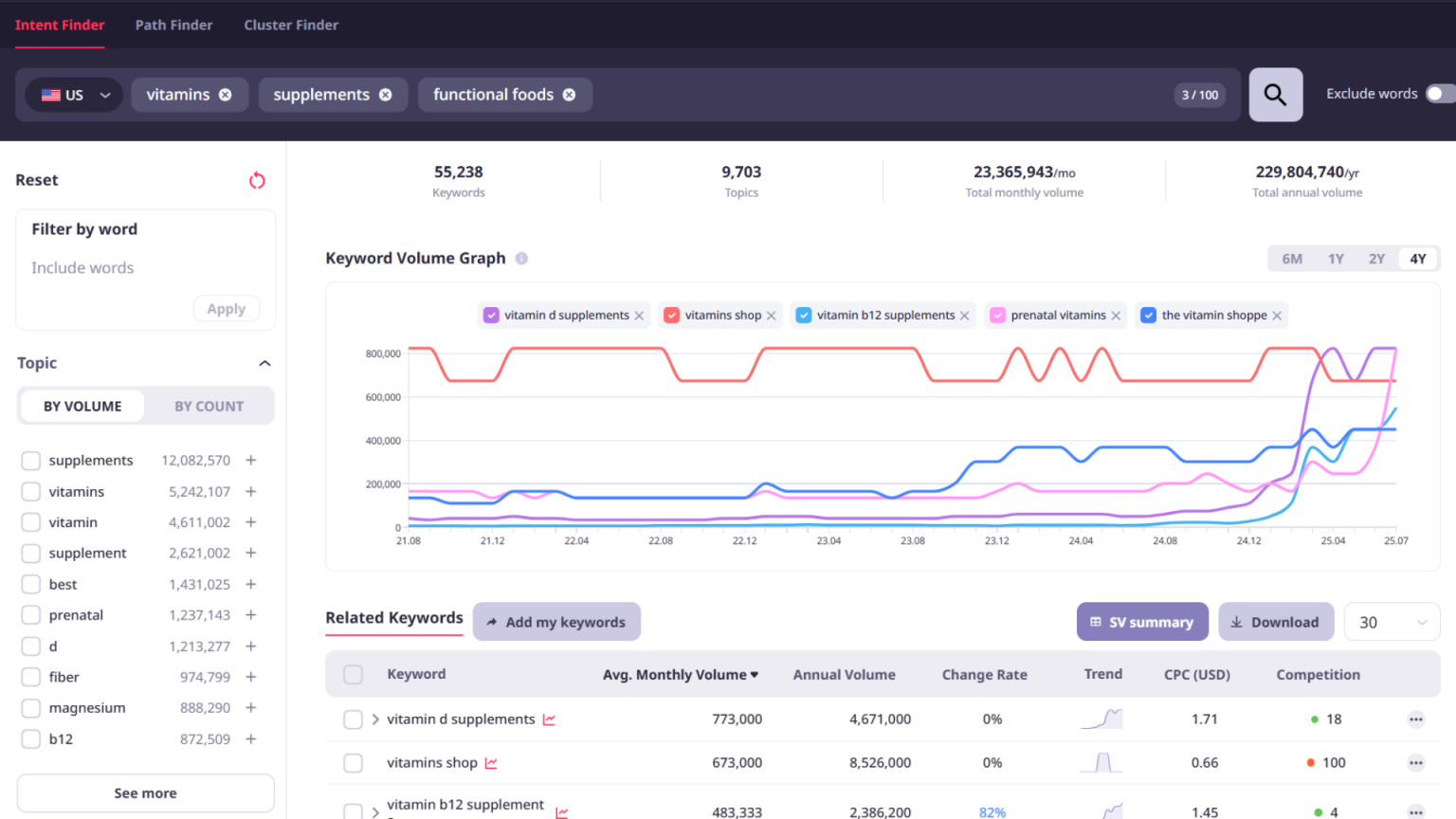The image size is (1456, 819).
Task: Click the search magnifier icon
Action: click(x=1275, y=95)
